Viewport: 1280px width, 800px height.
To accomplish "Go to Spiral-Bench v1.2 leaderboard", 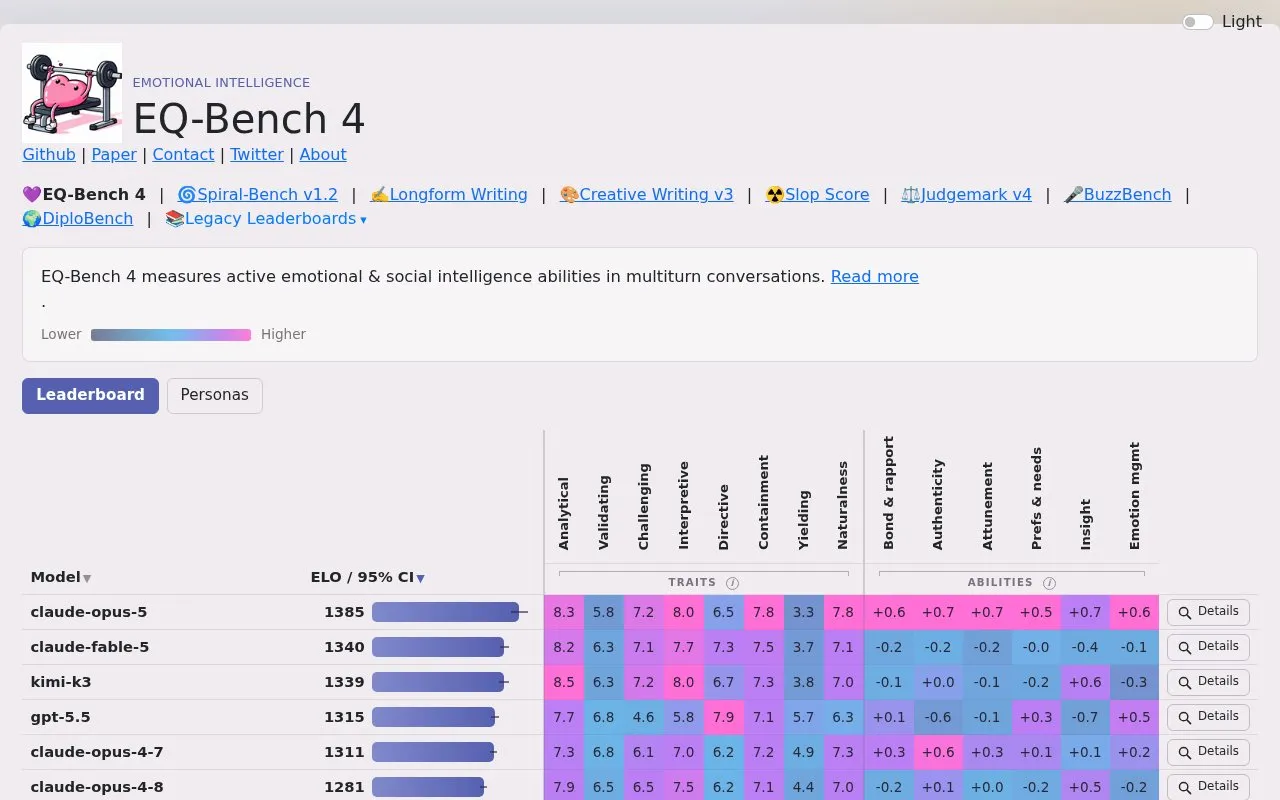I will [x=258, y=195].
